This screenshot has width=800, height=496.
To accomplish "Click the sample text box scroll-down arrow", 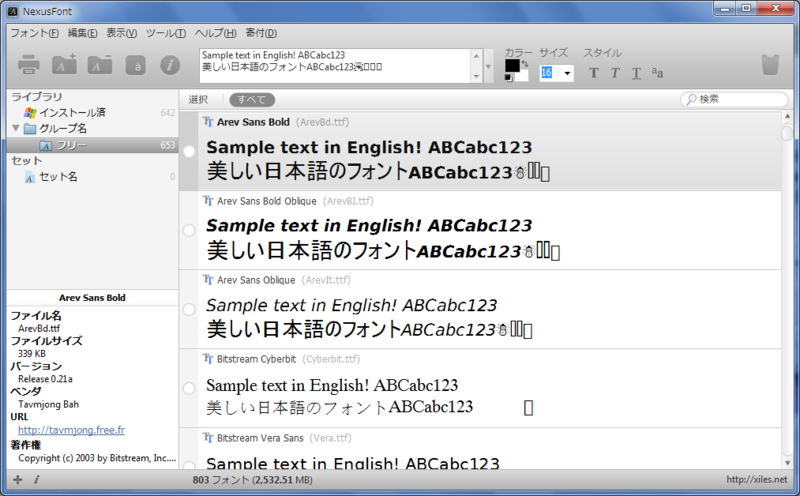I will 477,77.
